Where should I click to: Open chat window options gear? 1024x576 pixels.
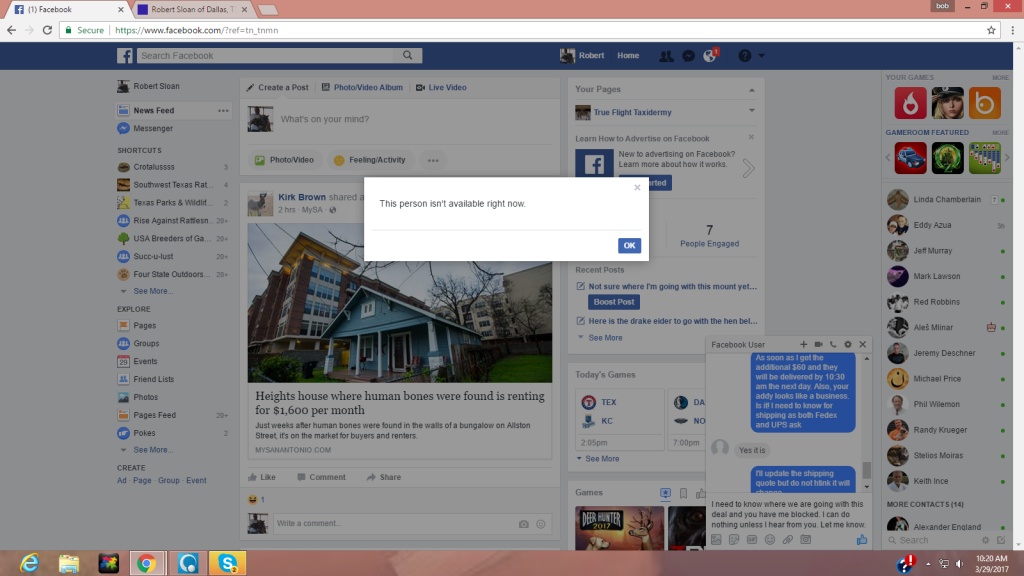pos(848,344)
